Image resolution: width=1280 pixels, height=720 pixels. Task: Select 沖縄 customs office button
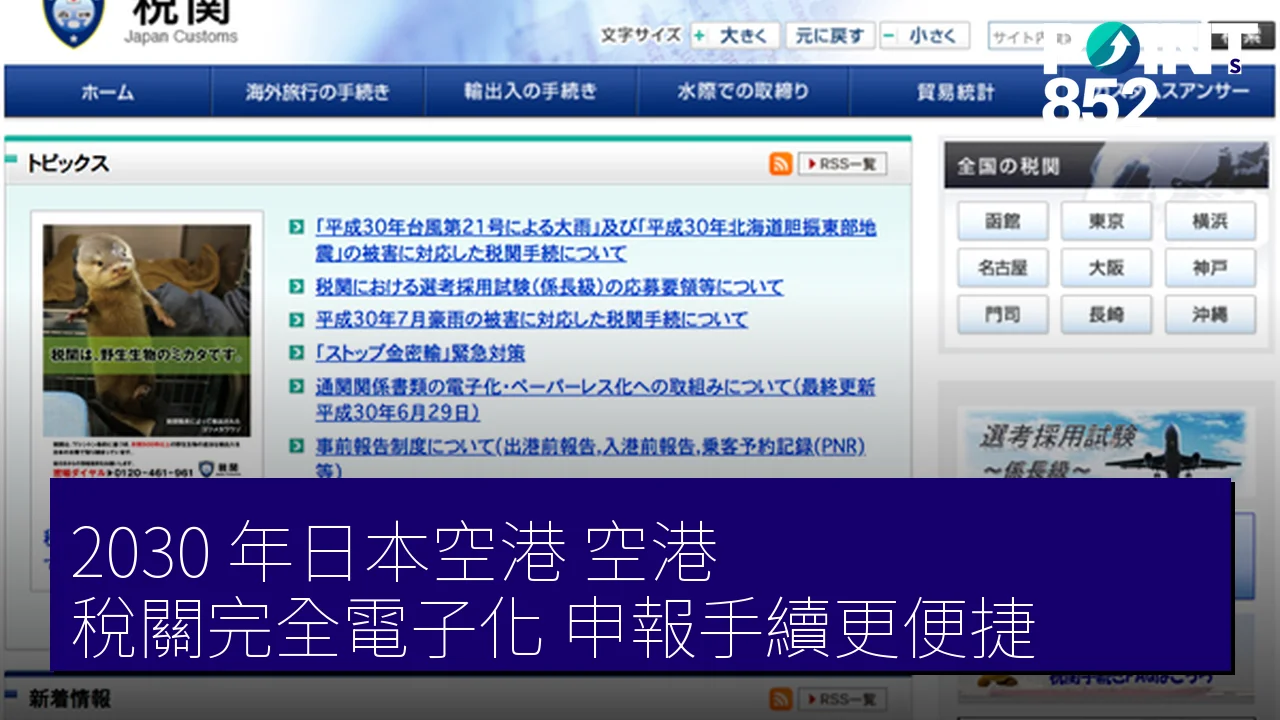click(1210, 314)
